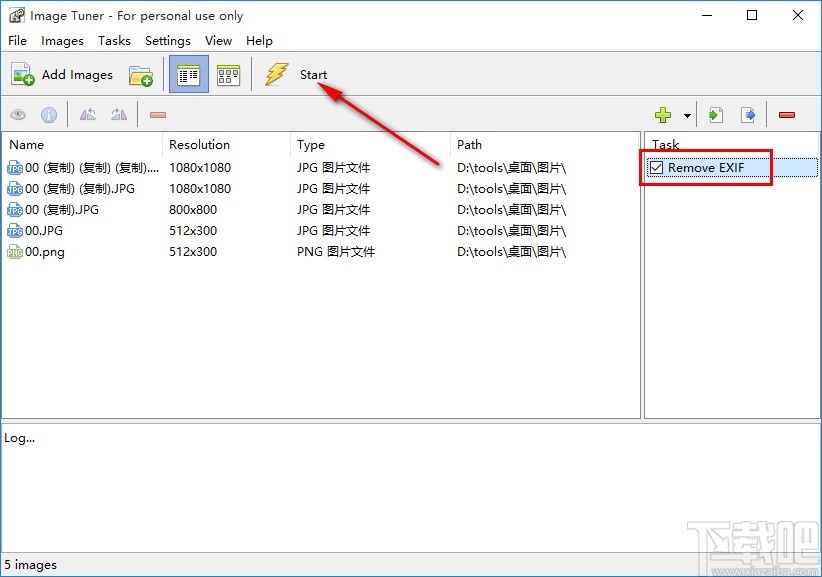This screenshot has width=822, height=577.
Task: Minimize the Image Tuner window
Action: pos(707,15)
